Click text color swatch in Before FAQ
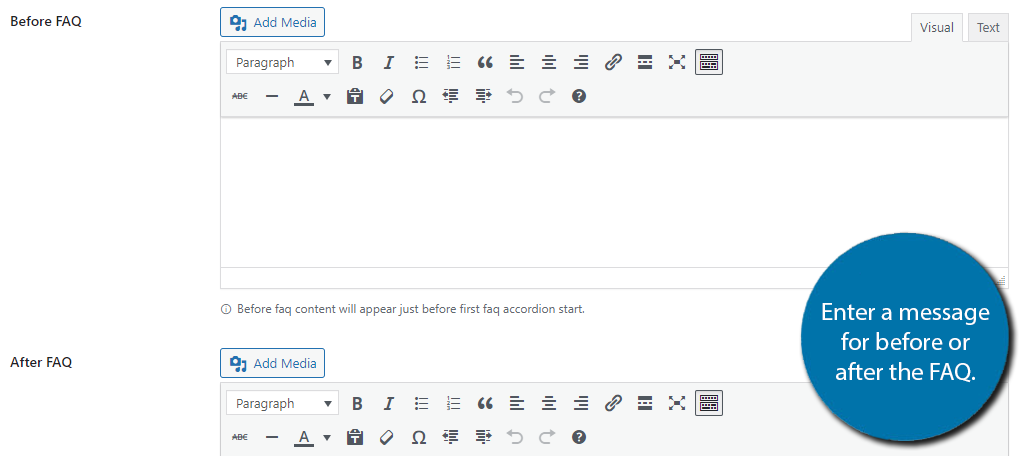The width and height of the screenshot is (1024, 456). pos(303,97)
